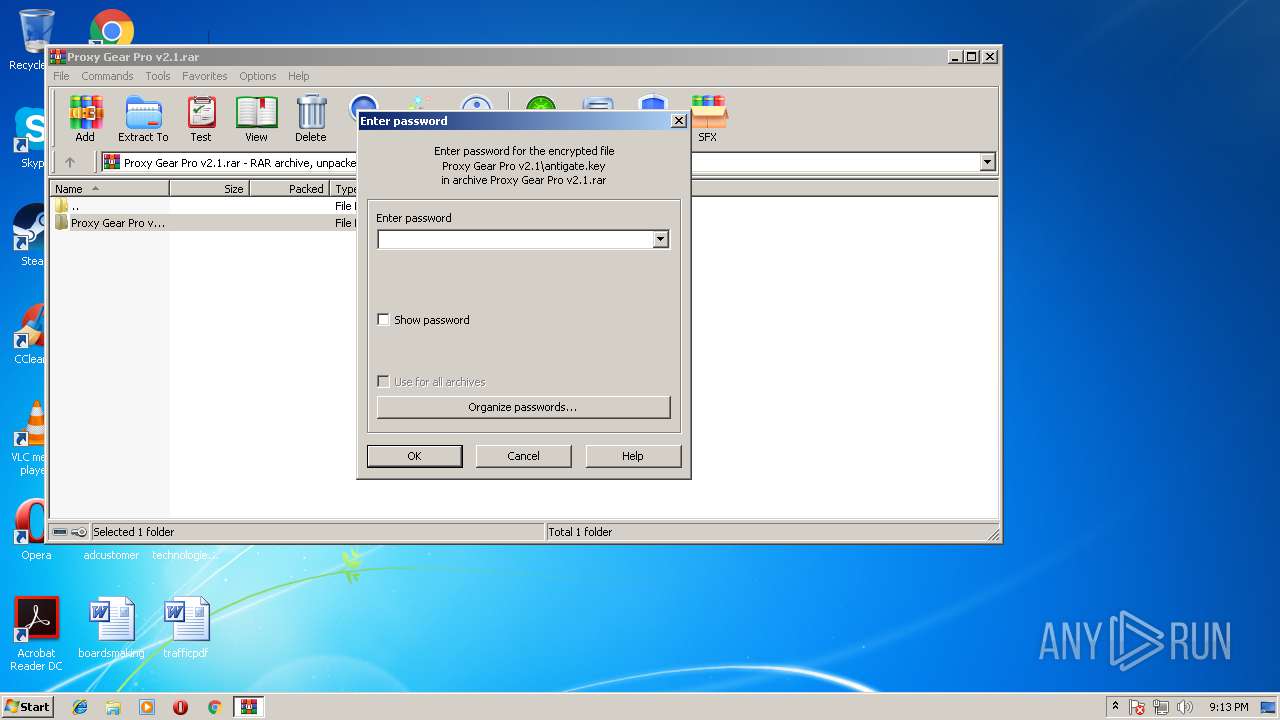The width and height of the screenshot is (1280, 720).
Task: Click the Organize passwords button
Action: click(523, 407)
